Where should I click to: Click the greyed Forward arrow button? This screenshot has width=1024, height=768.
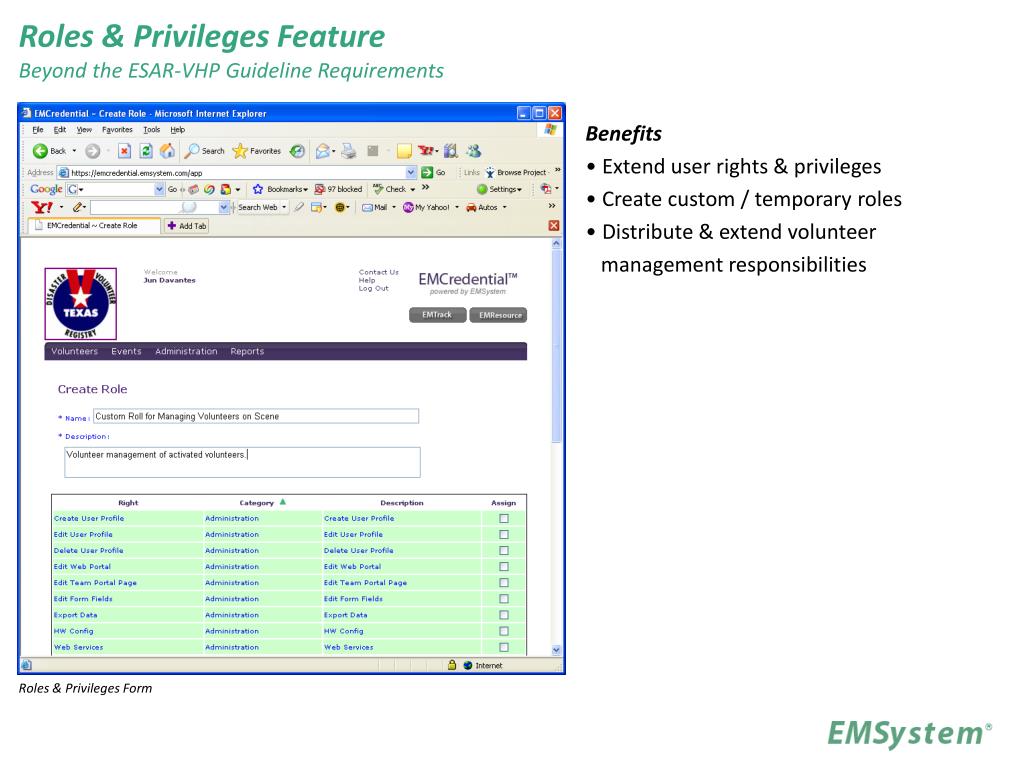(x=93, y=151)
